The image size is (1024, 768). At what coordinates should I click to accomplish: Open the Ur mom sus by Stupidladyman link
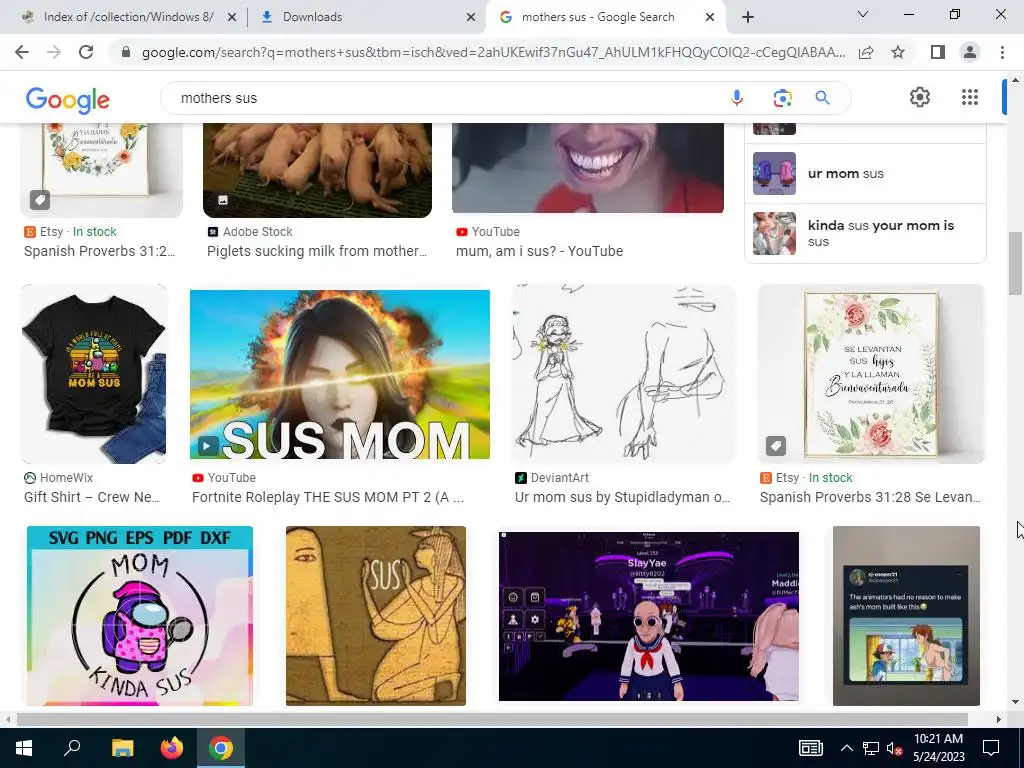(622, 497)
